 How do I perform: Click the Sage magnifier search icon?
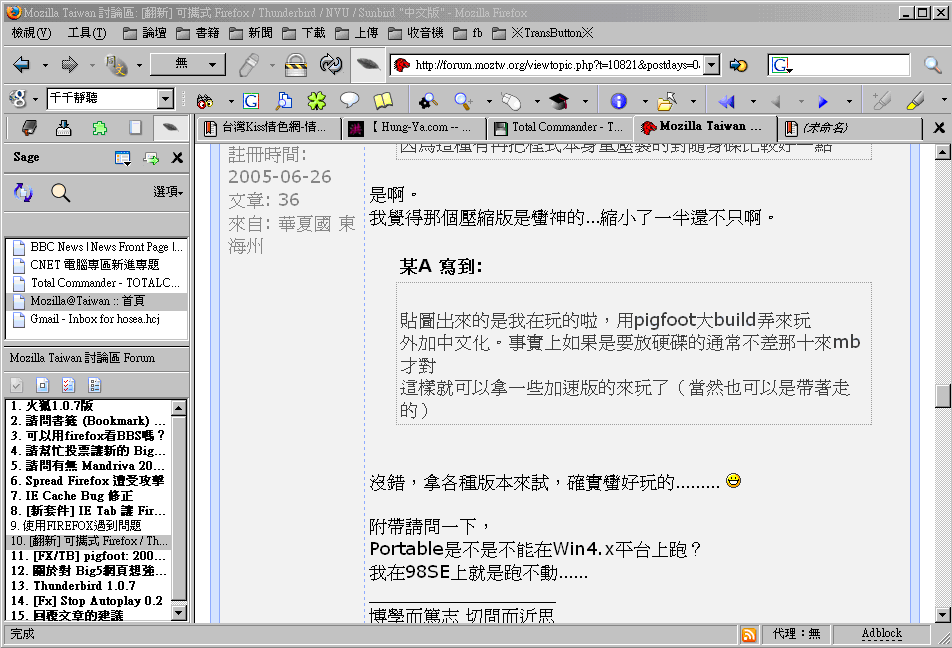61,193
